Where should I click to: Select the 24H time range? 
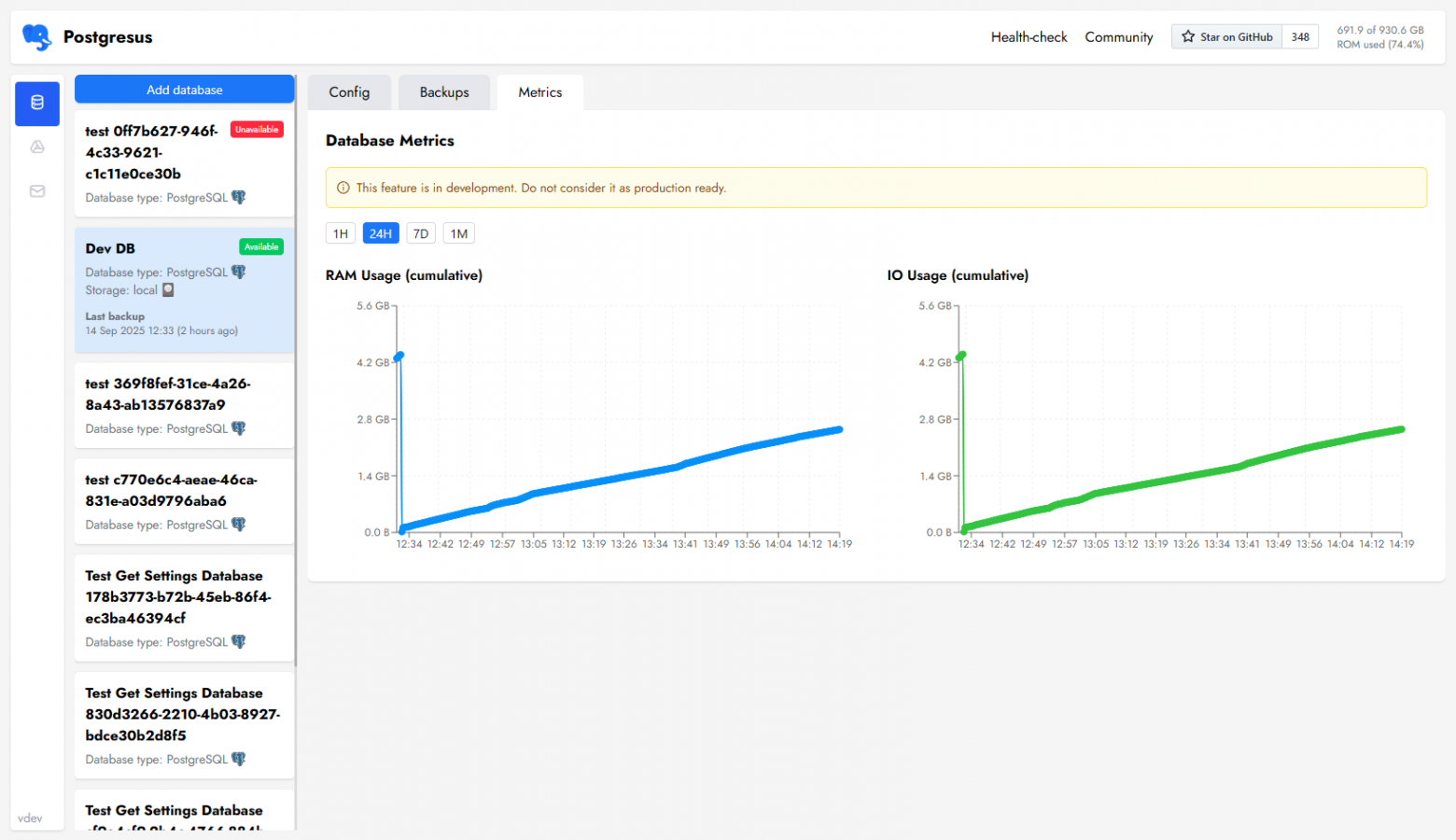(381, 233)
